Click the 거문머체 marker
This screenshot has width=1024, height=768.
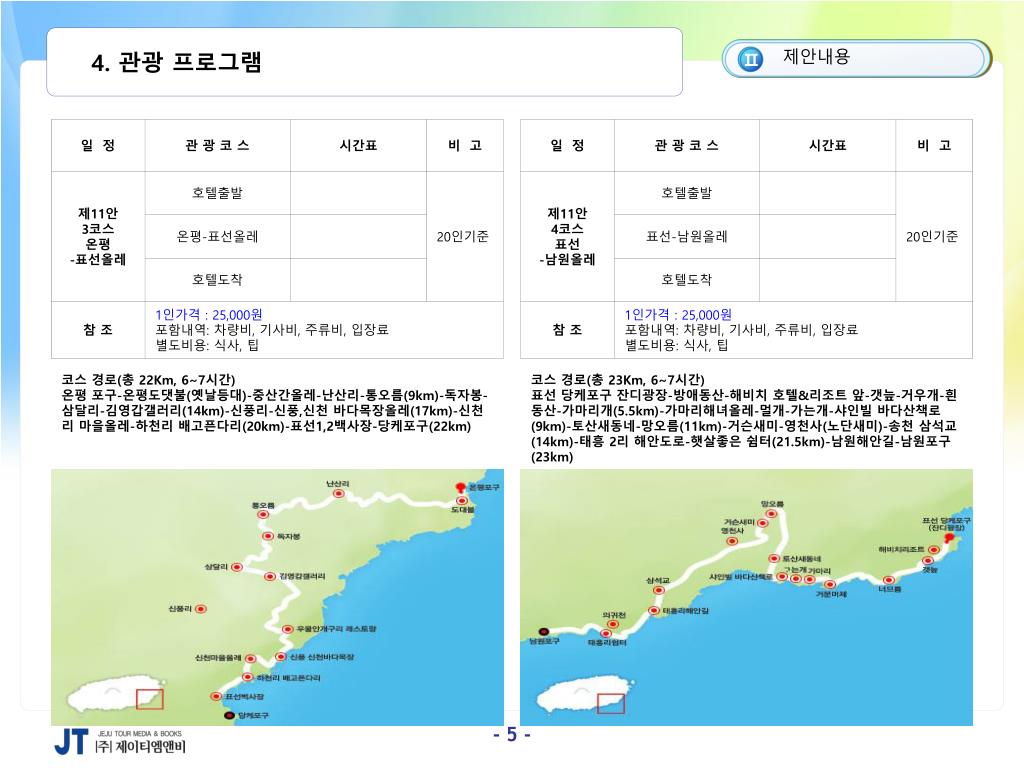click(x=829, y=584)
